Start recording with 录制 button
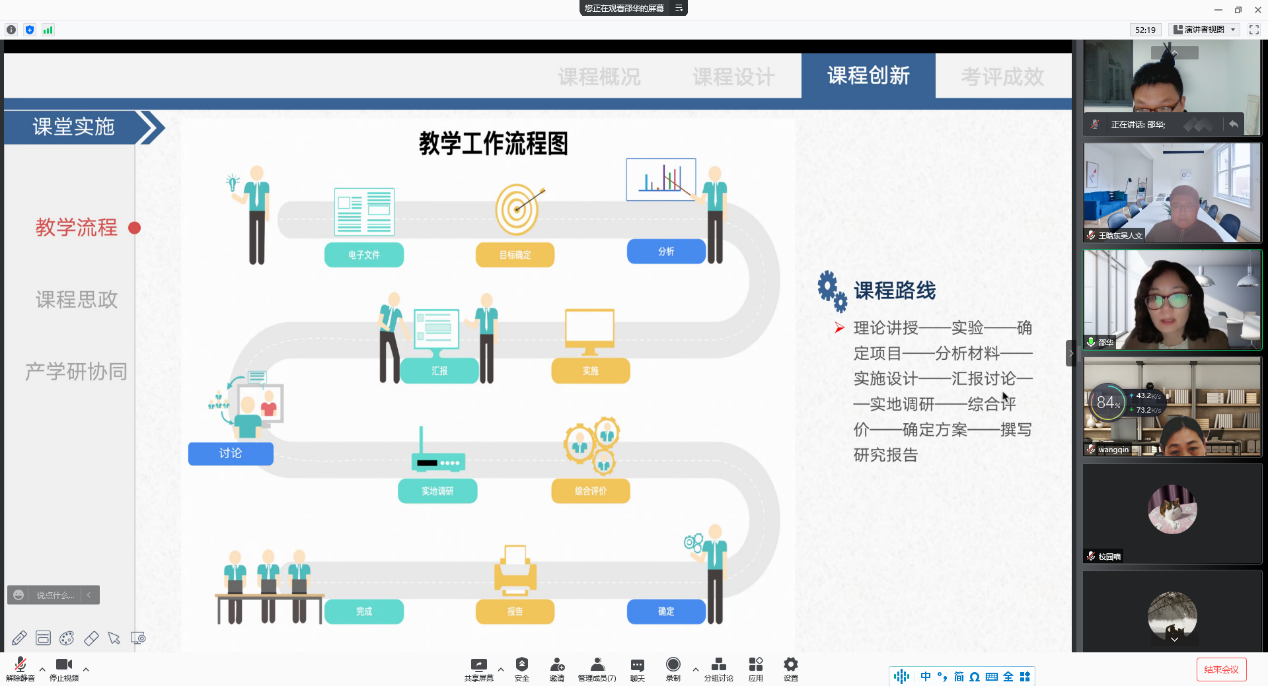Image resolution: width=1268 pixels, height=686 pixels. coord(673,668)
